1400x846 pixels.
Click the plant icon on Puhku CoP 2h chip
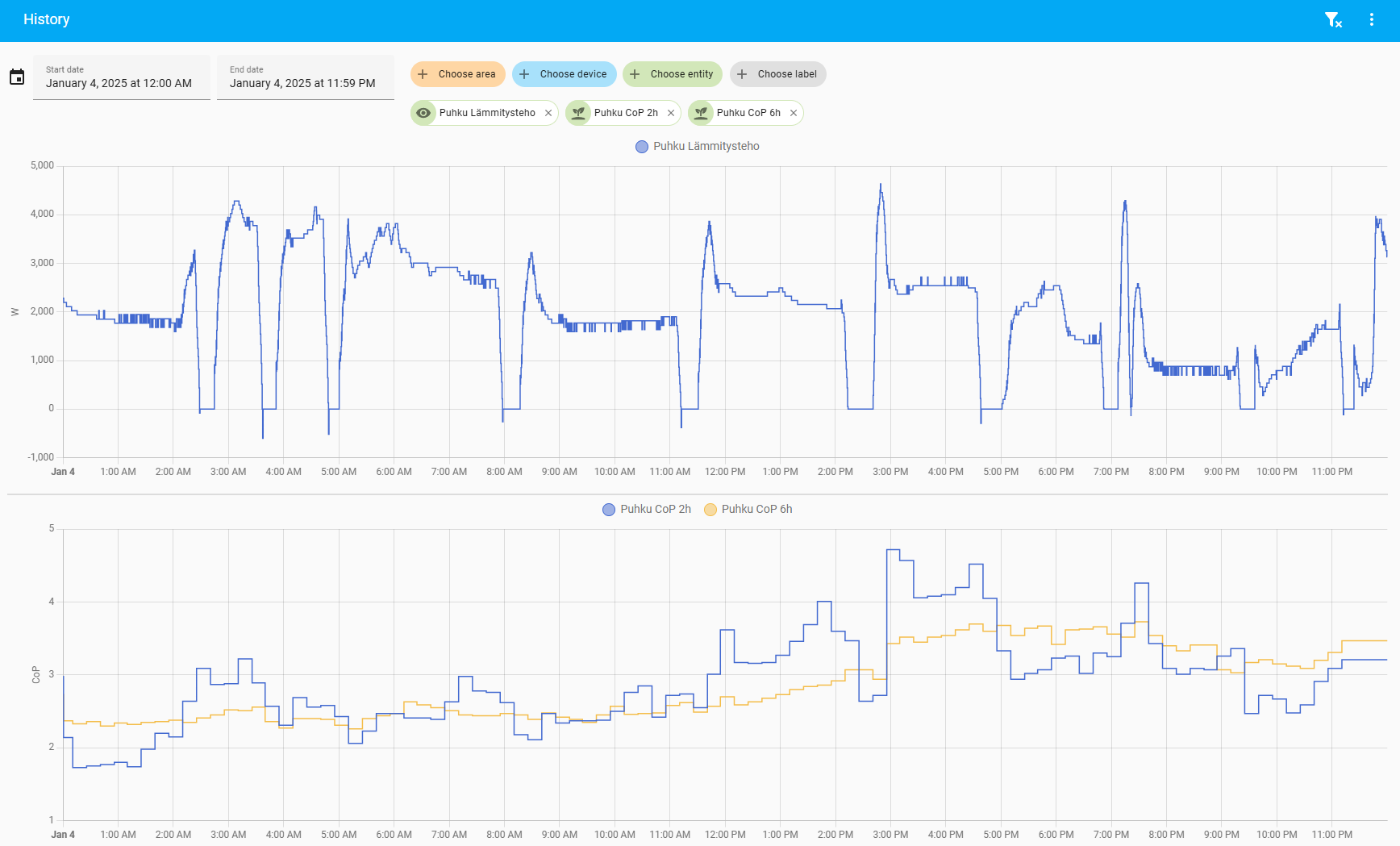pyautogui.click(x=578, y=113)
